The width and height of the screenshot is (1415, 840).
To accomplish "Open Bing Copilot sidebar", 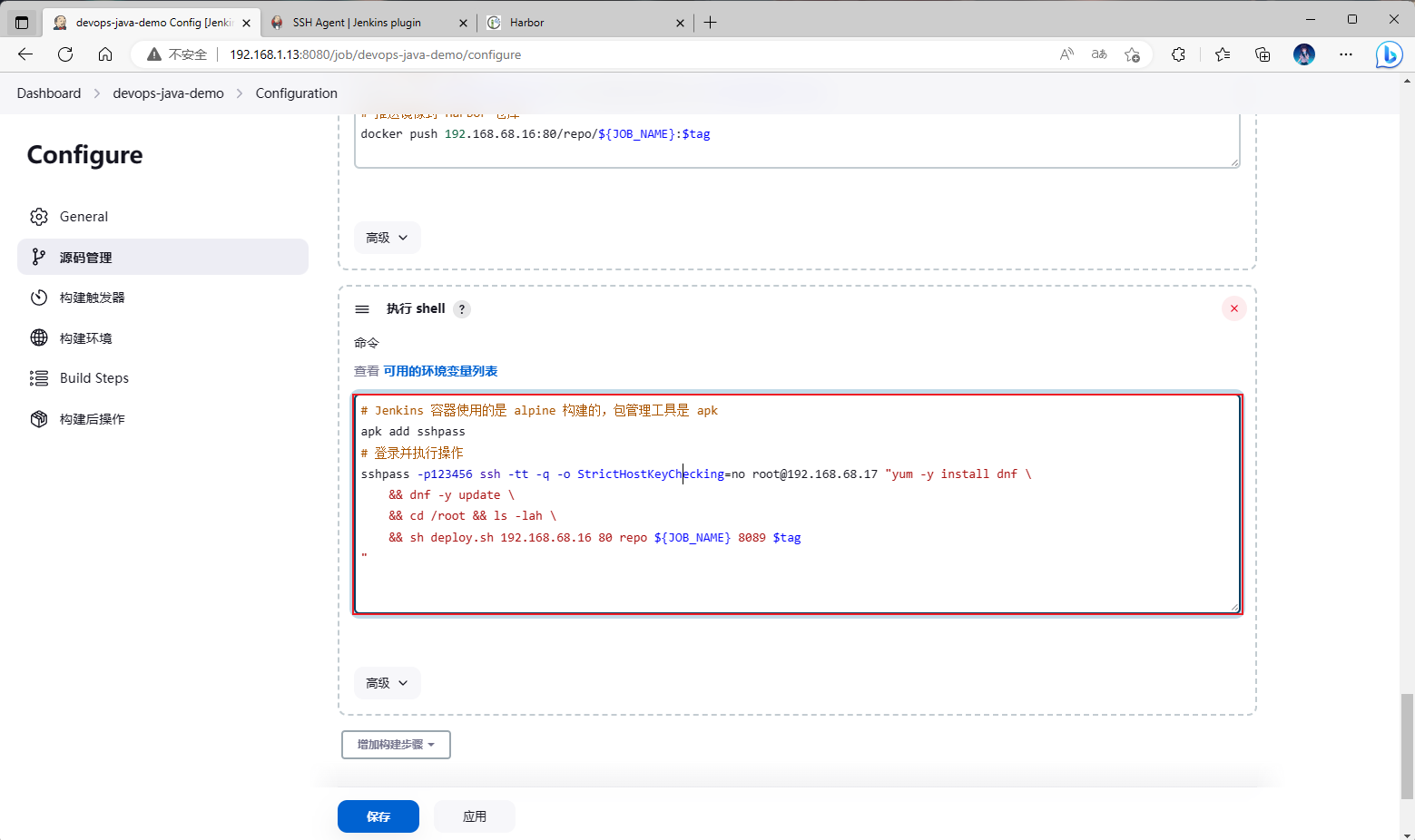I will 1389,54.
